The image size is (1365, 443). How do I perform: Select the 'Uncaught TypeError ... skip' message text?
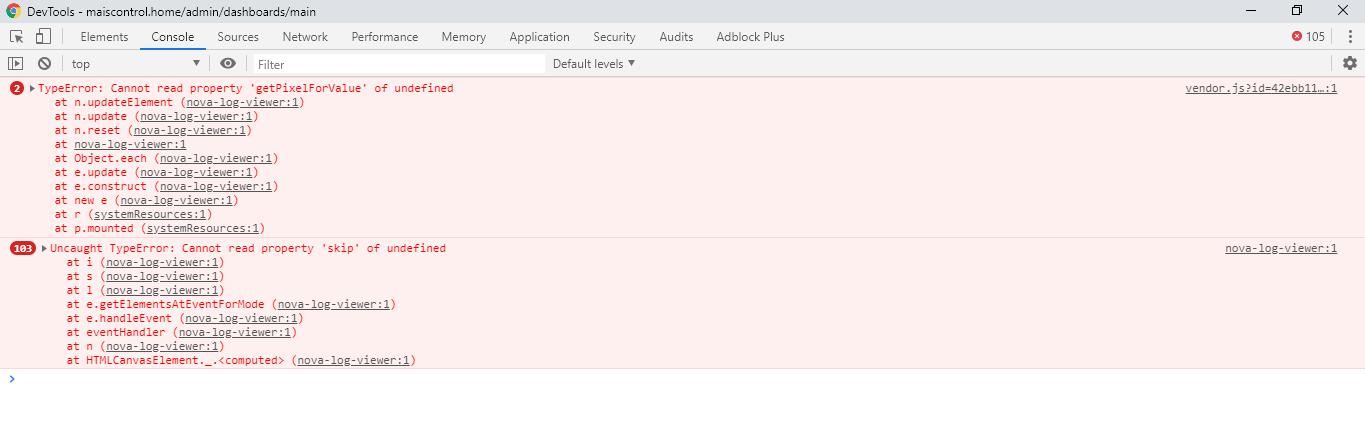click(248, 248)
